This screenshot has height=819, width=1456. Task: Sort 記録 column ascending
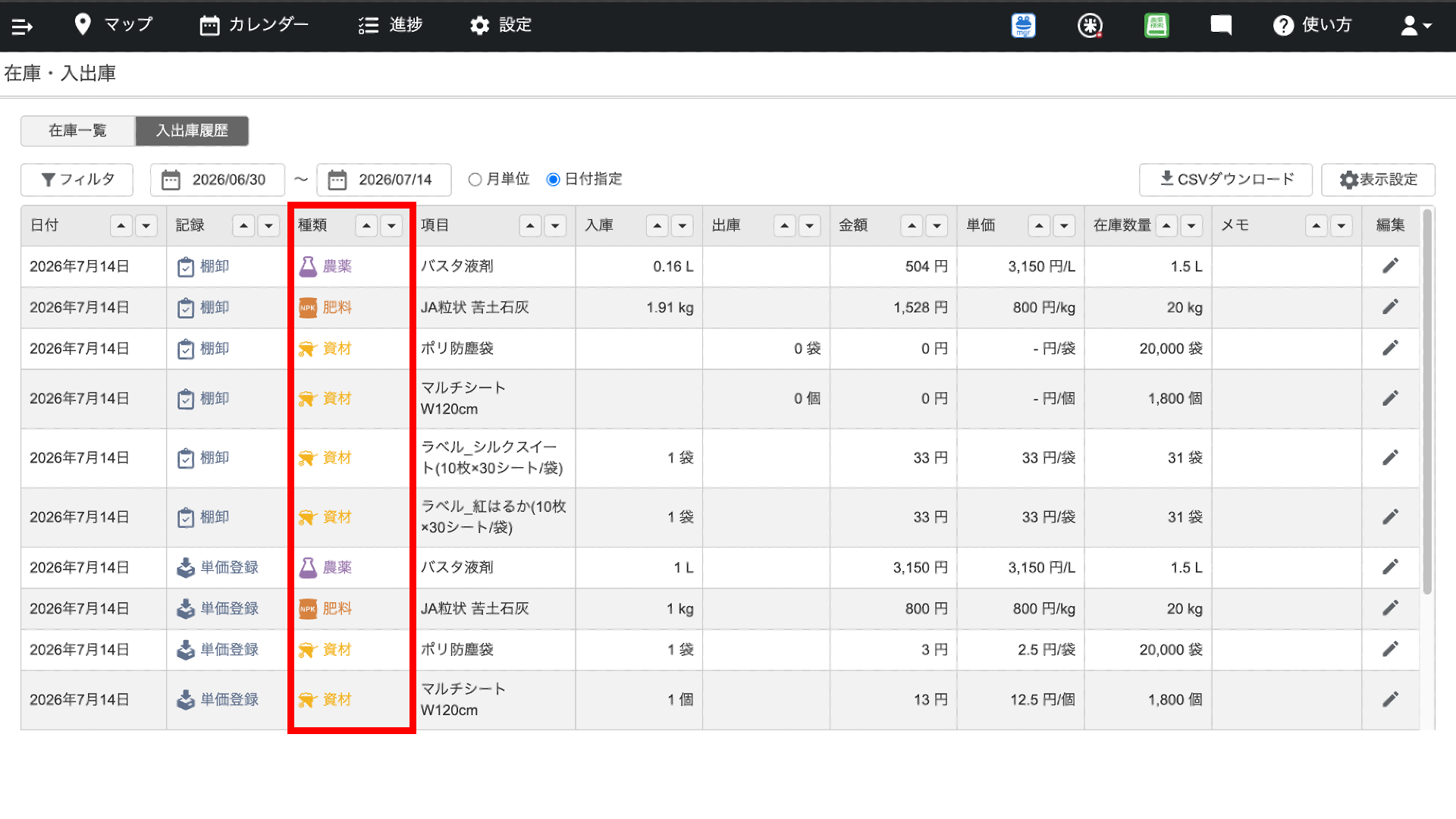coord(243,225)
